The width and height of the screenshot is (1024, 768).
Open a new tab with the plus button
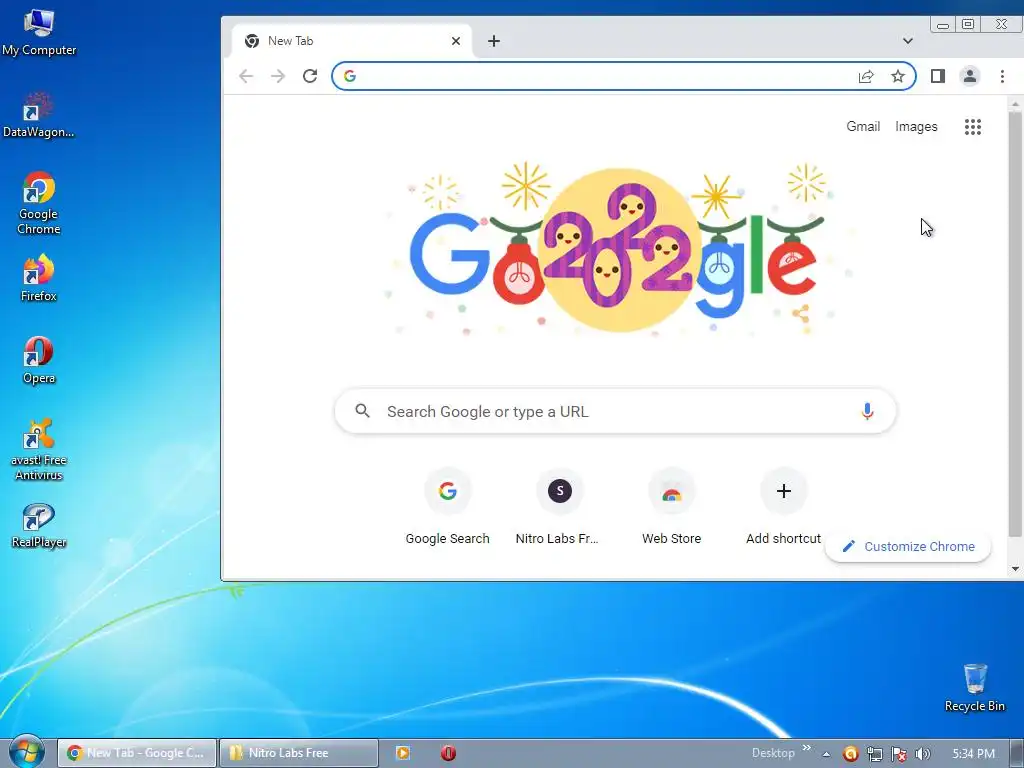tap(494, 41)
